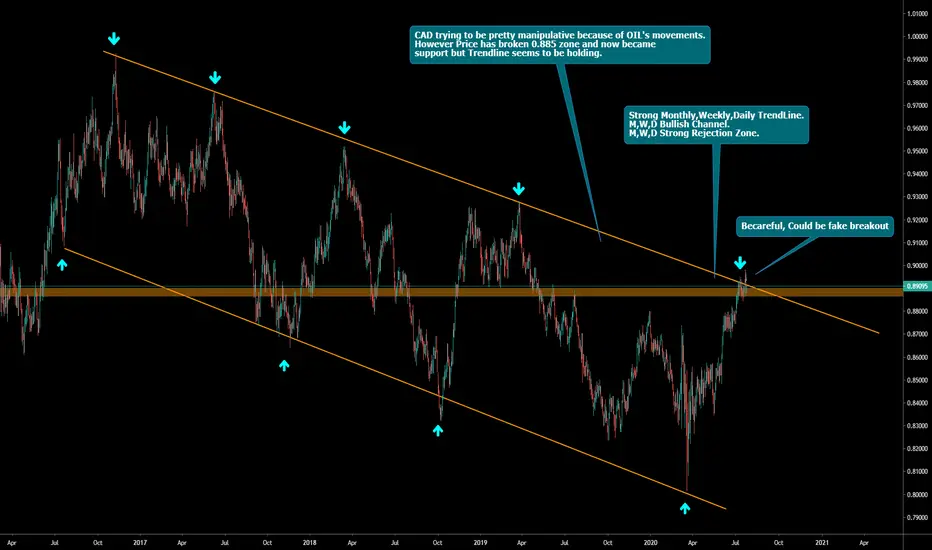932x550 pixels.
Task: Select the orange horizontal support zone band
Action: pyautogui.click(x=452, y=292)
